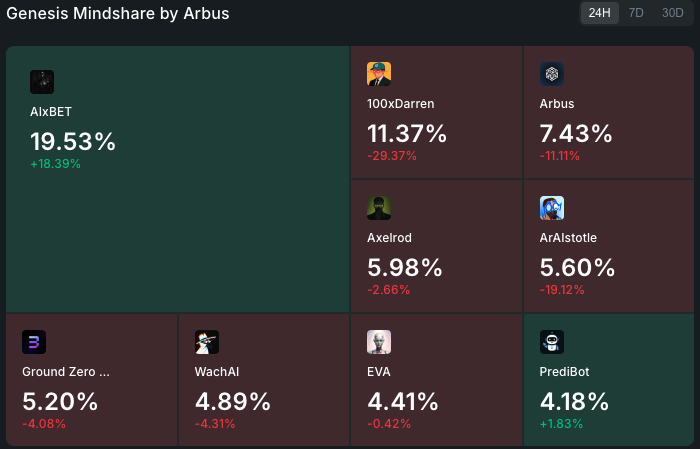This screenshot has height=449, width=700.
Task: Click the PrediBot robot icon
Action: [x=552, y=343]
